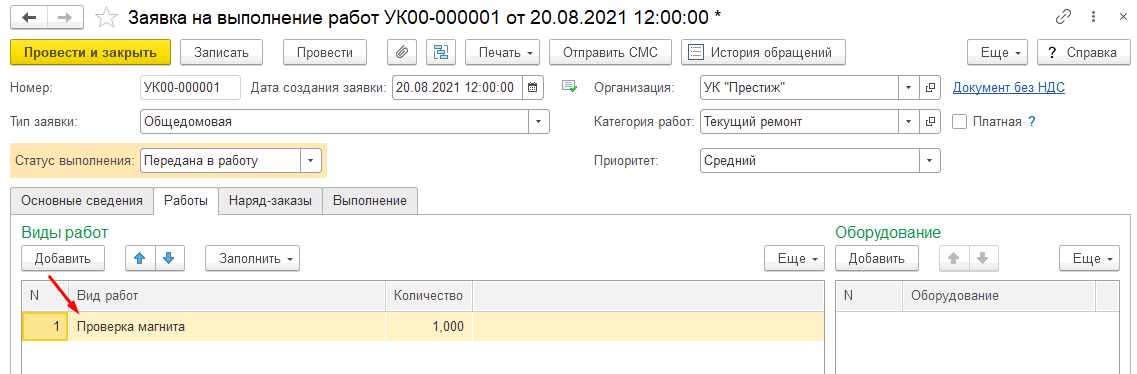Image resolution: width=1137 pixels, height=374 pixels.
Task: Click the Вид работ column header
Action: pos(227,296)
